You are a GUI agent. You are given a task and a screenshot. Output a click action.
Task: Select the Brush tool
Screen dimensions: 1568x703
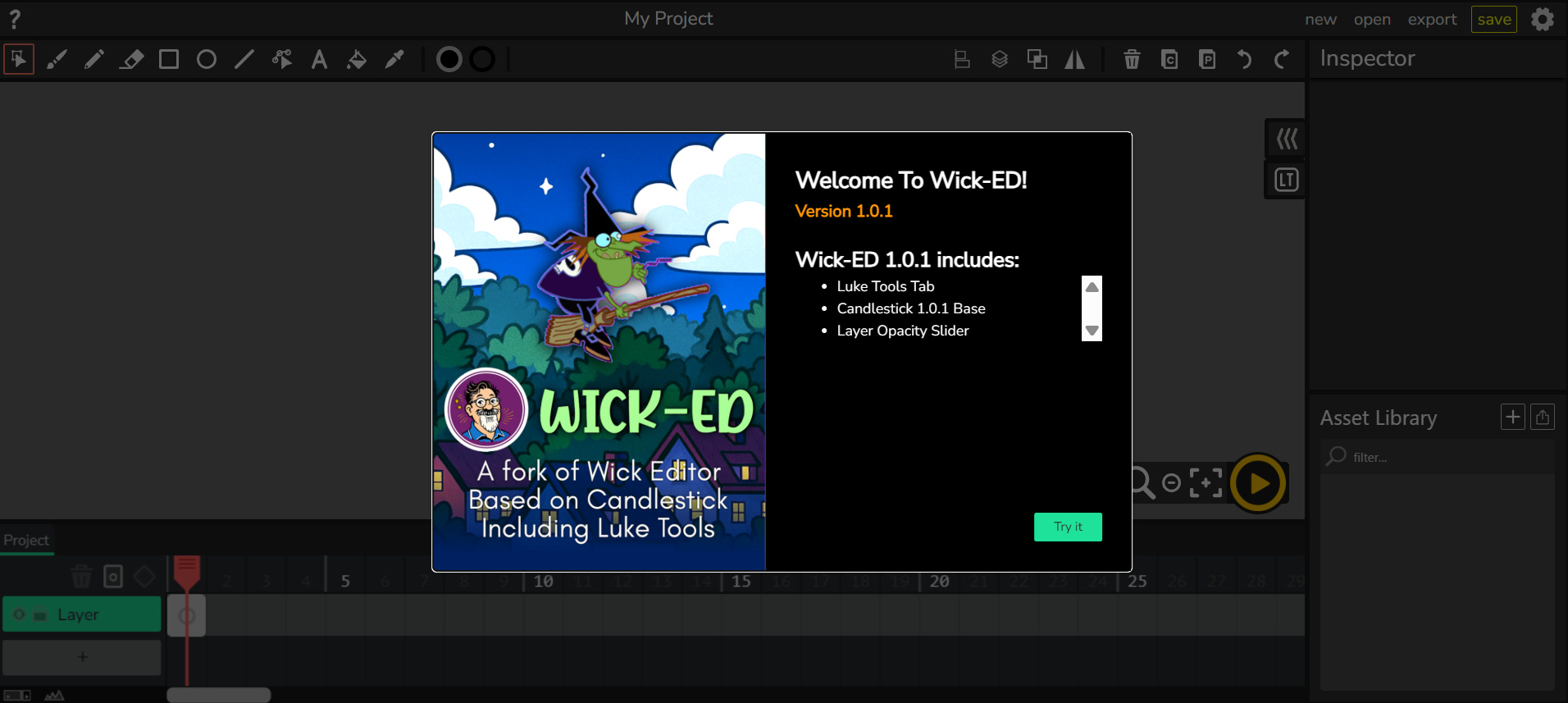pyautogui.click(x=57, y=59)
